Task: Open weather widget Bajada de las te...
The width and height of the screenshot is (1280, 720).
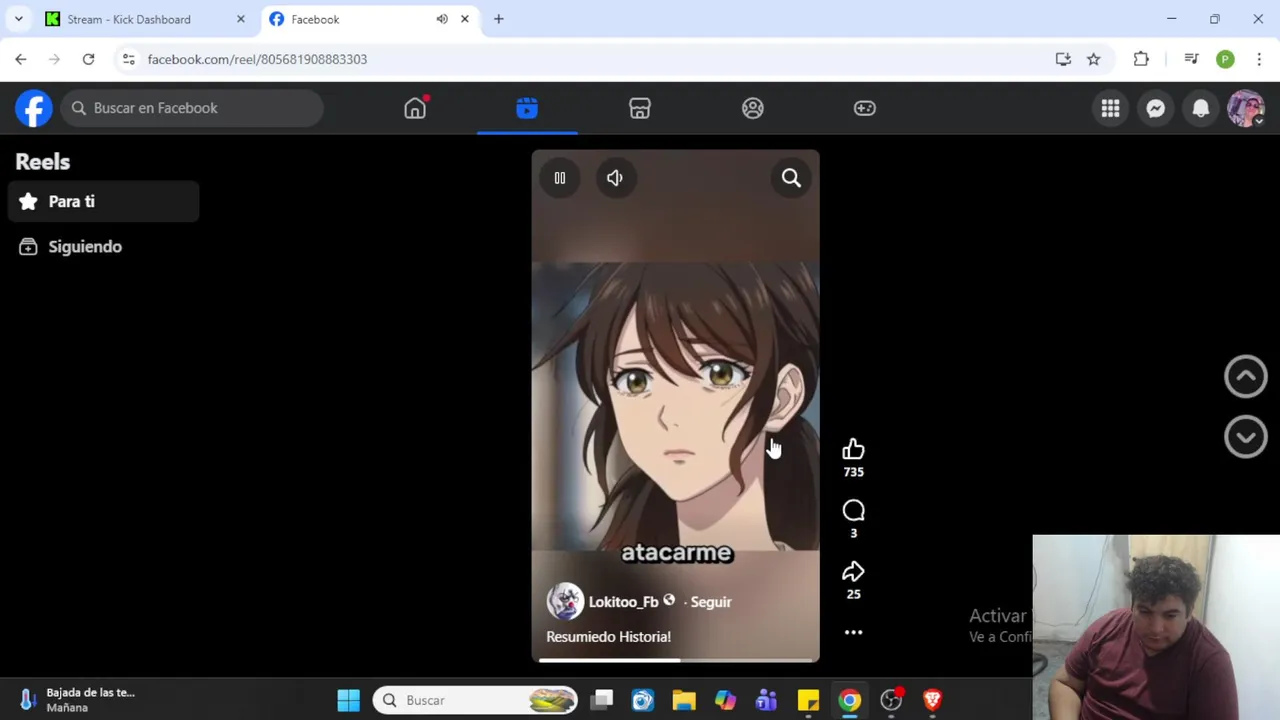Action: (x=77, y=700)
